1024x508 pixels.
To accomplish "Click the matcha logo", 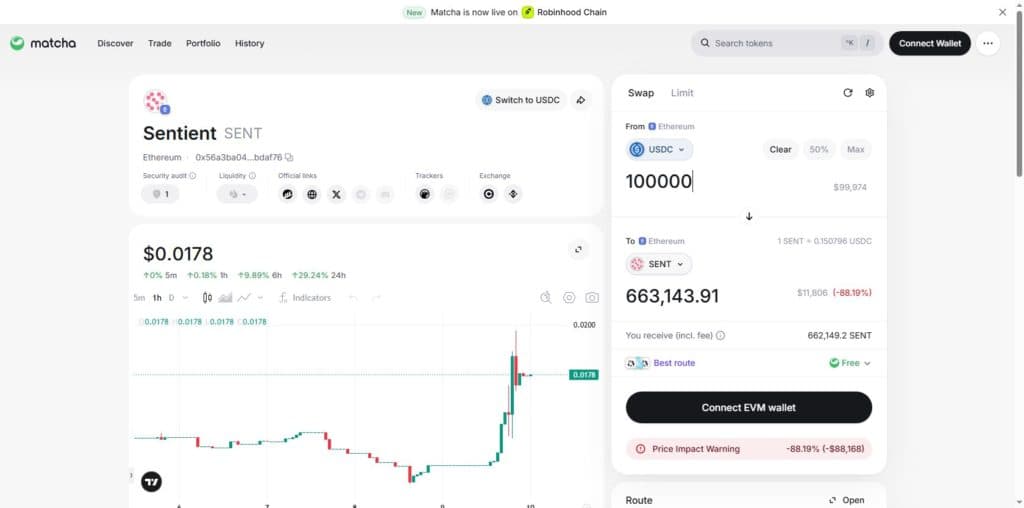I will tap(43, 43).
